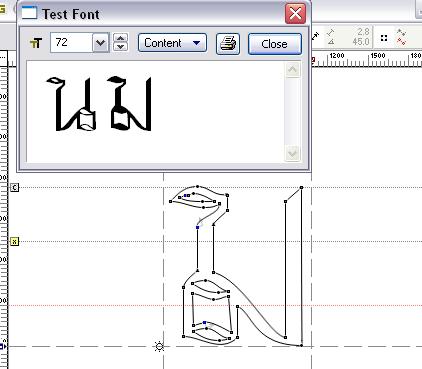Viewport: 422px width, 369px height.
Task: Click the length and angle readout icon
Action: (331, 37)
